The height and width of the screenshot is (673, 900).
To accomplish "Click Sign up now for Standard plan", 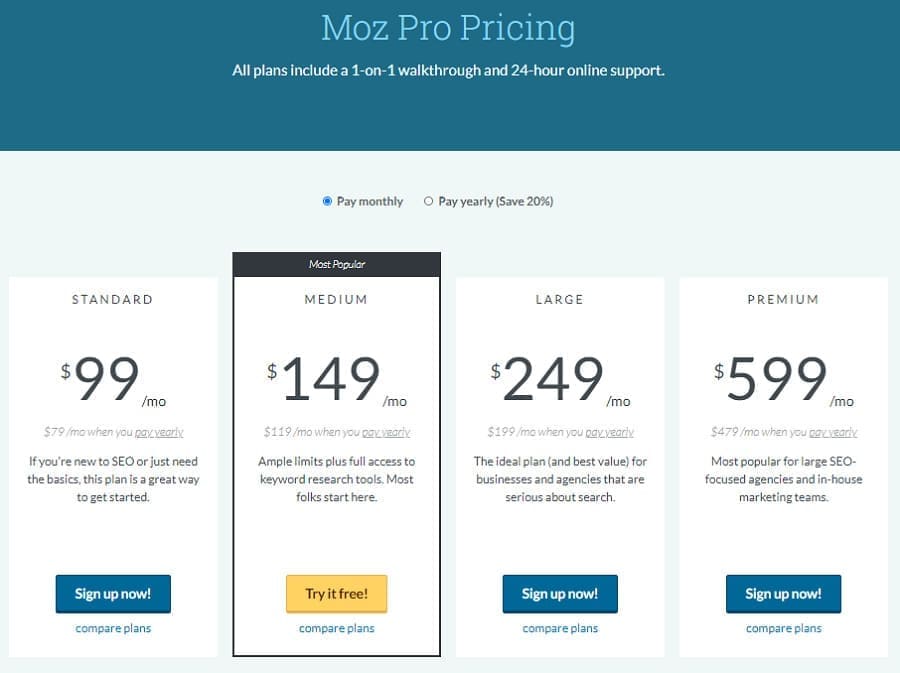I will point(113,594).
